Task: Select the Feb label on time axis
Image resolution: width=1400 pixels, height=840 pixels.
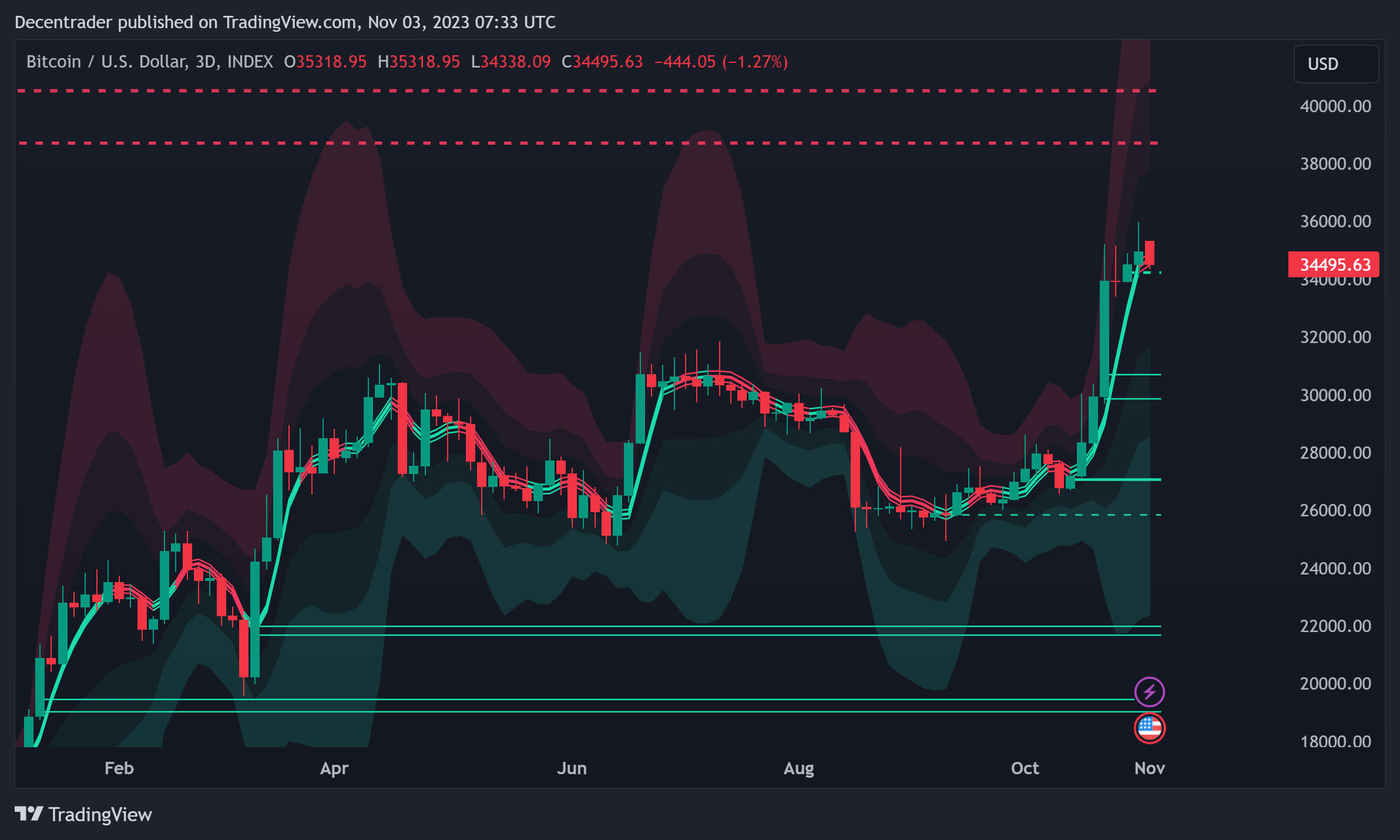Action: coord(119,768)
